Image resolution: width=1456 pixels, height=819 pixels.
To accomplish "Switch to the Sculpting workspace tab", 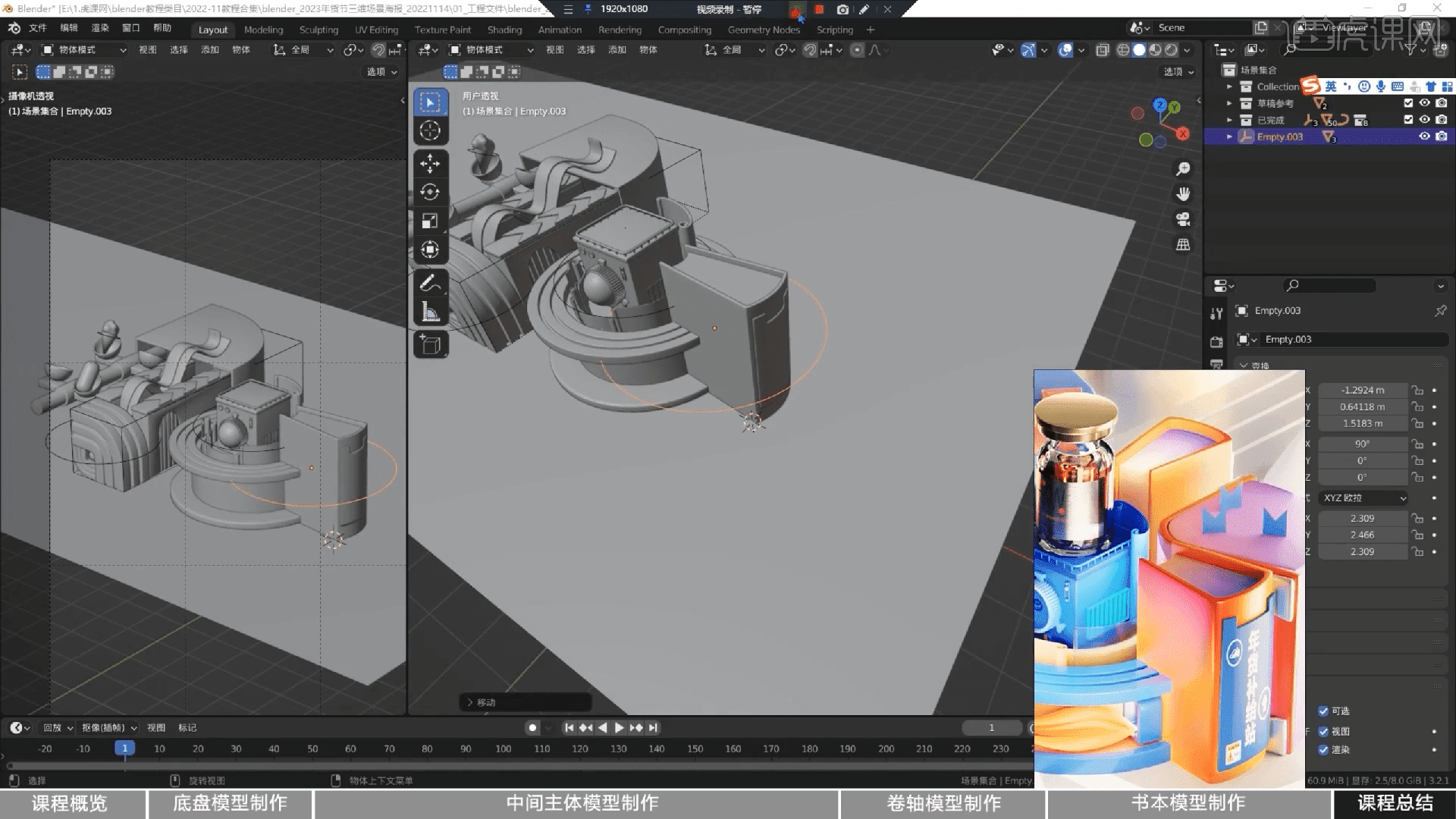I will pyautogui.click(x=318, y=30).
